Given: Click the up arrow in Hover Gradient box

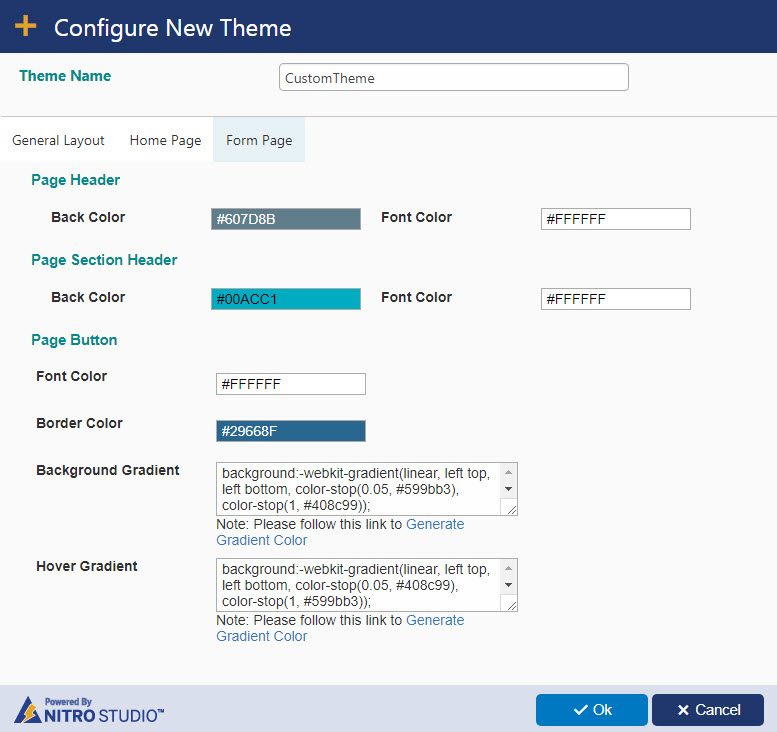Looking at the screenshot, I should pos(508,568).
